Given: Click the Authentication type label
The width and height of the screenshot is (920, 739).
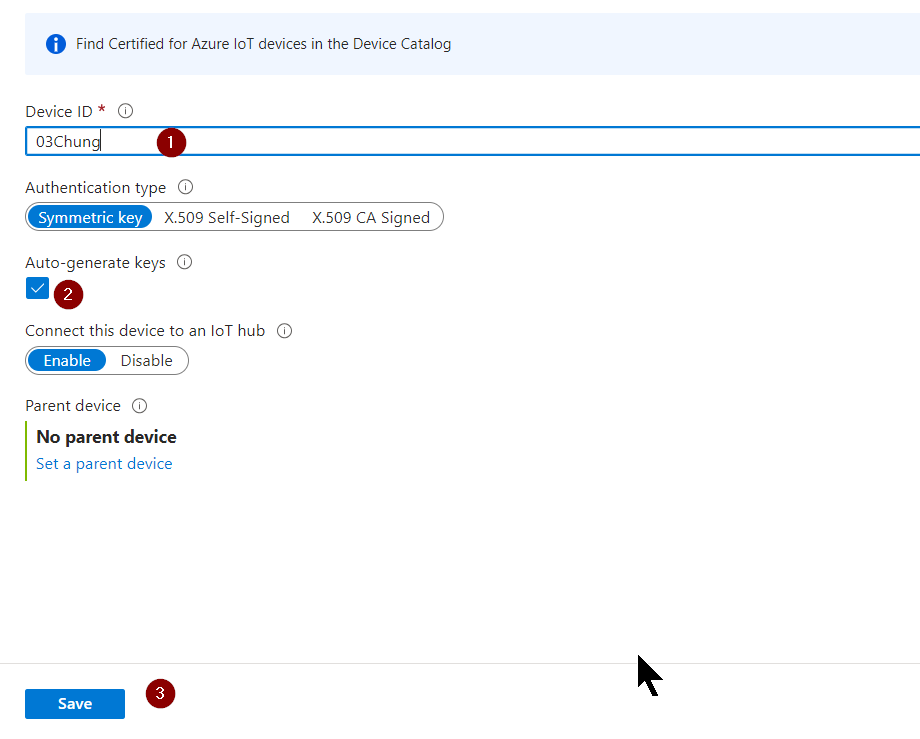Looking at the screenshot, I should coord(96,188).
